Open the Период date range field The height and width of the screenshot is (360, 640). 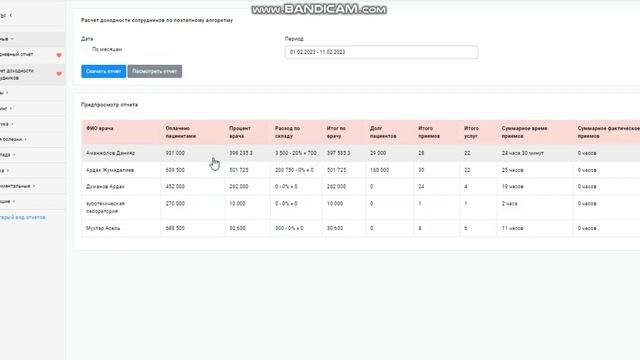click(381, 52)
